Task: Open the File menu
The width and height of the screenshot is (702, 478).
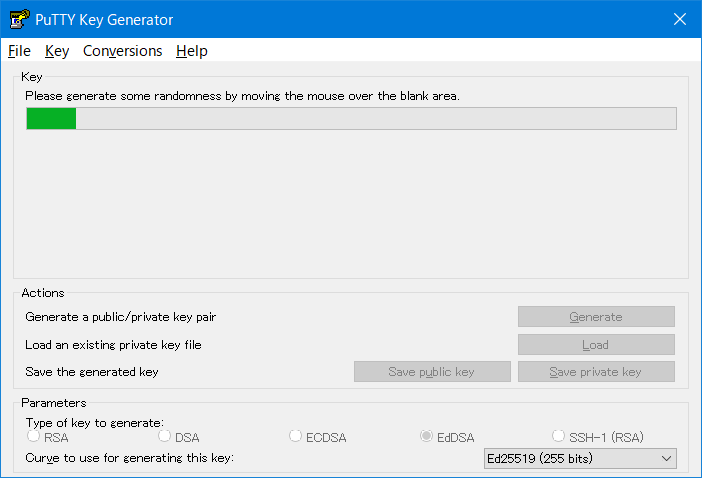Action: coord(19,51)
